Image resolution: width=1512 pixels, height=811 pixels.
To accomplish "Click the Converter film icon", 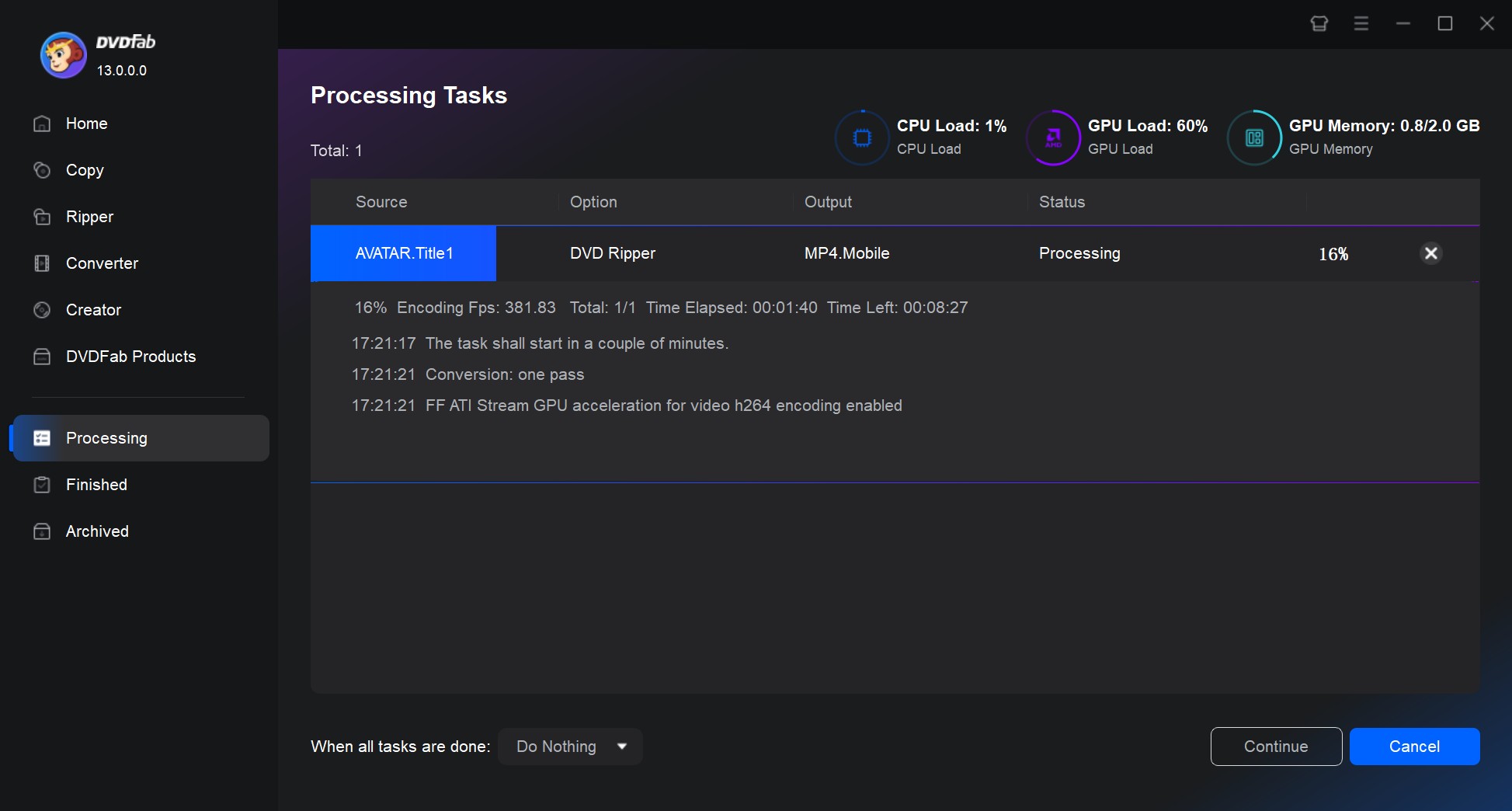I will 42,263.
